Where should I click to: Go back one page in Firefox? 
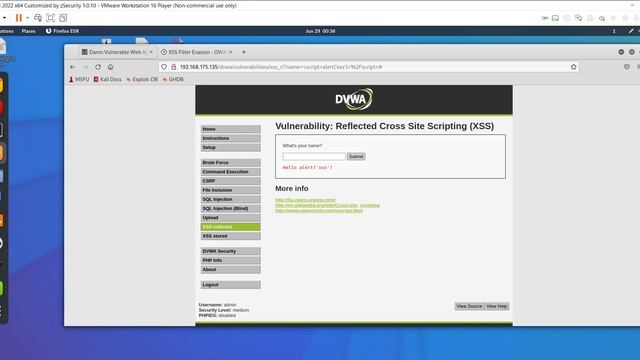pyautogui.click(x=73, y=67)
